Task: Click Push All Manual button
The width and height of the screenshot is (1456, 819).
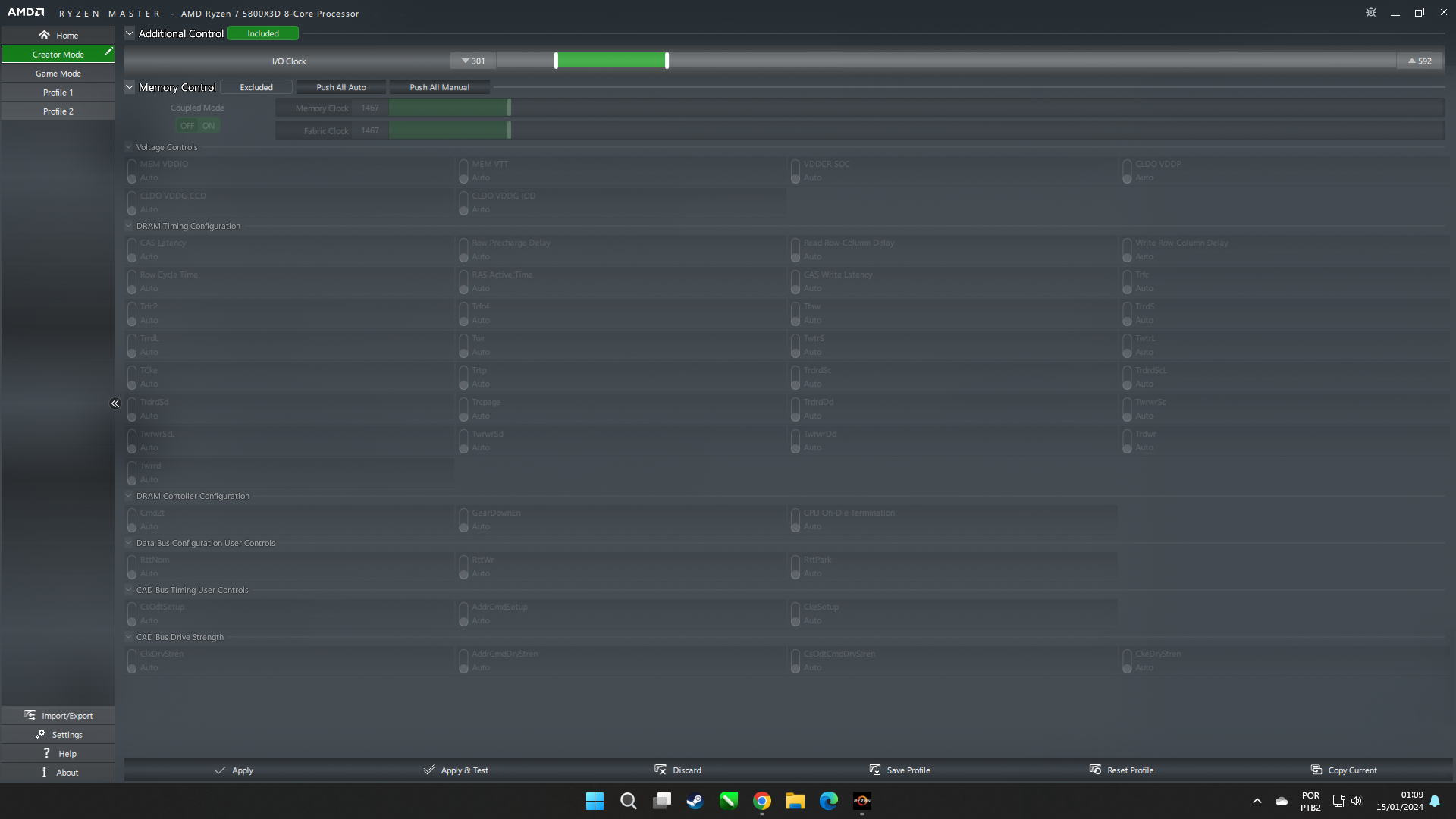Action: pyautogui.click(x=440, y=87)
